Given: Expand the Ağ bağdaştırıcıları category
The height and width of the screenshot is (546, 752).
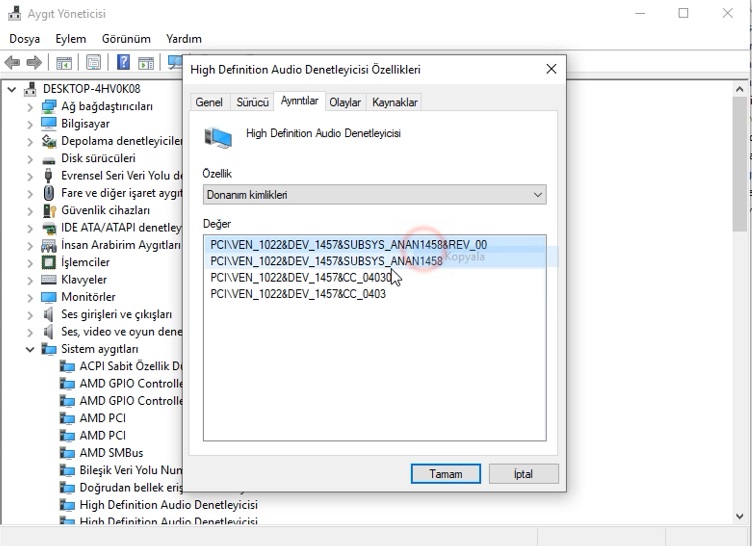Looking at the screenshot, I should (30, 107).
